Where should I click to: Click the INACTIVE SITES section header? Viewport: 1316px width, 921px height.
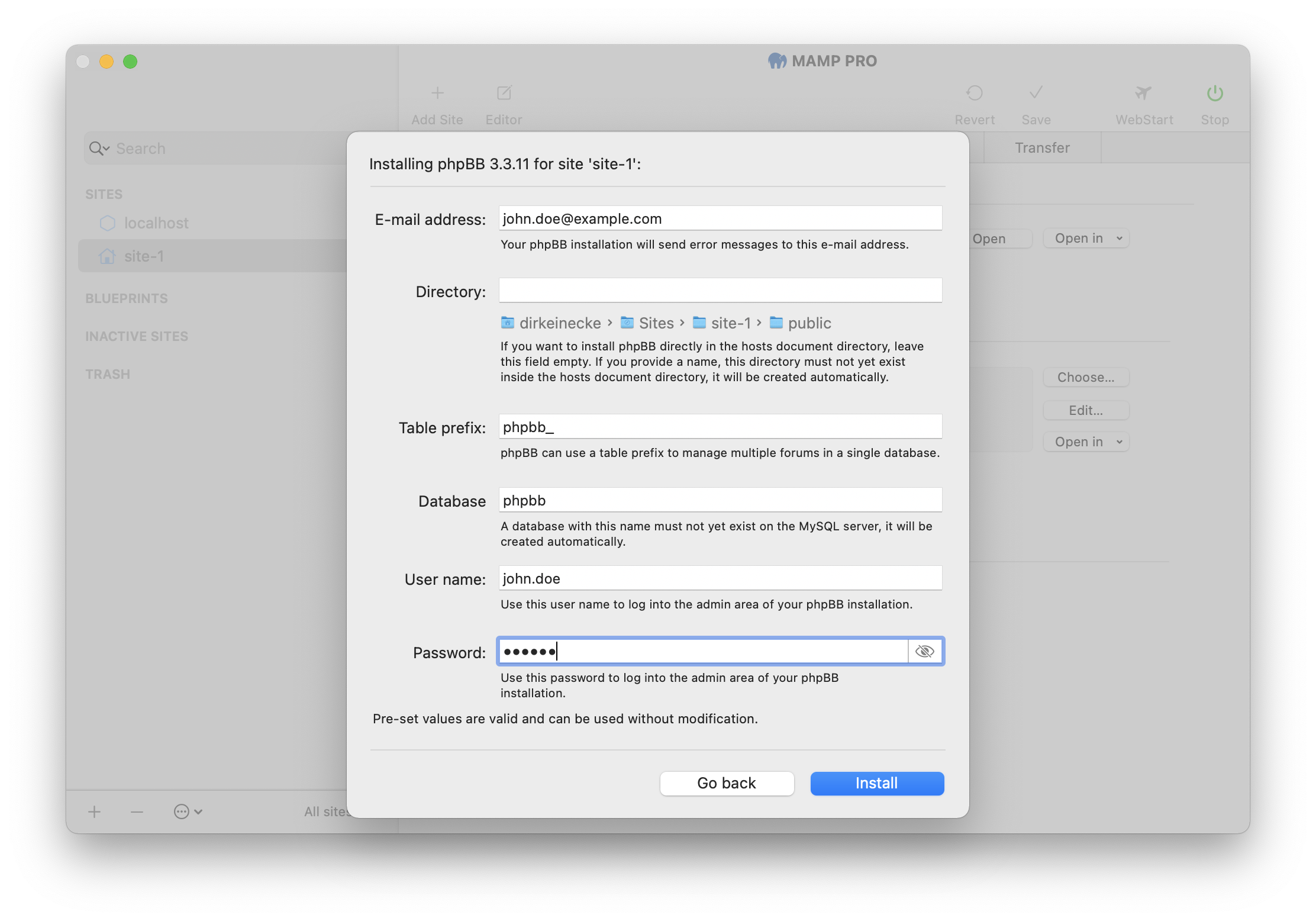137,336
